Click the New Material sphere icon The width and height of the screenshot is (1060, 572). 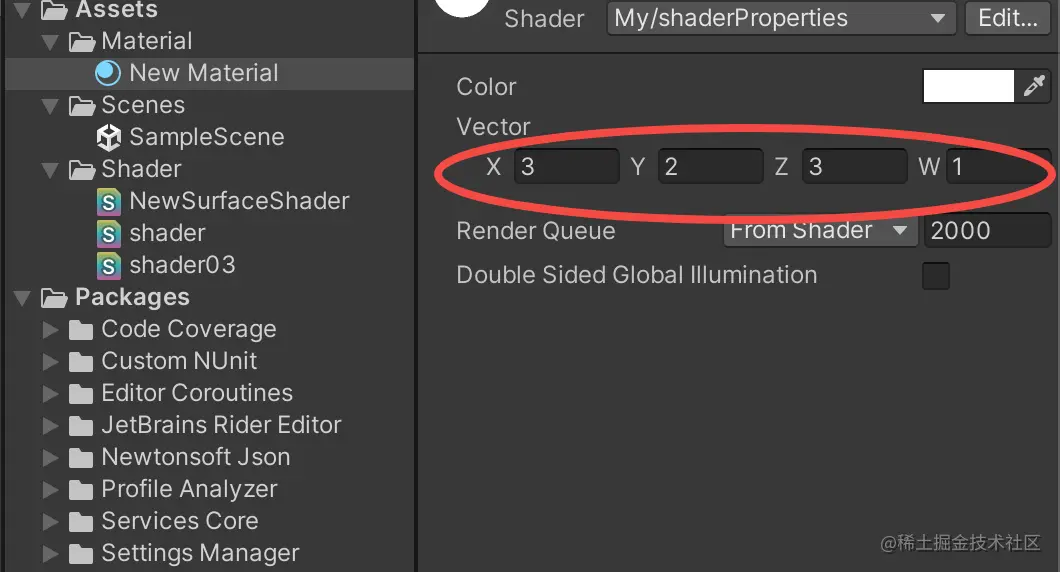point(108,73)
